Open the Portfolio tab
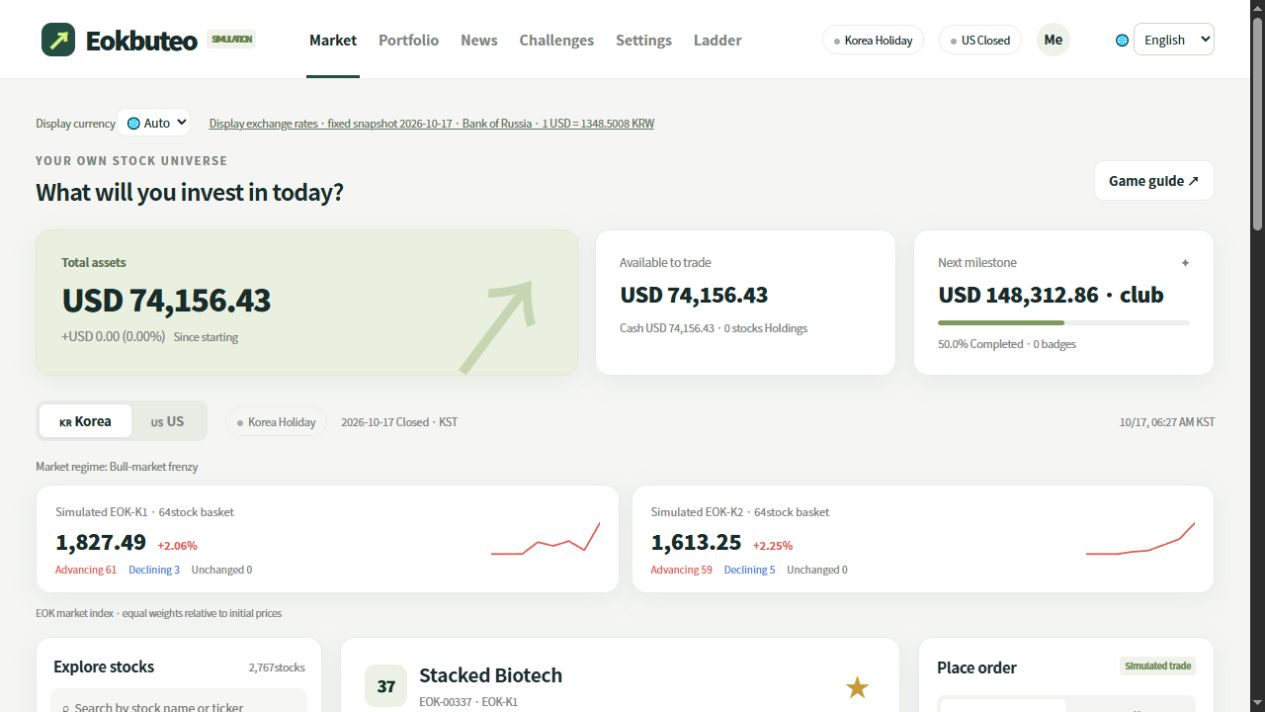Screen dimensions: 1265x712 tap(408, 40)
